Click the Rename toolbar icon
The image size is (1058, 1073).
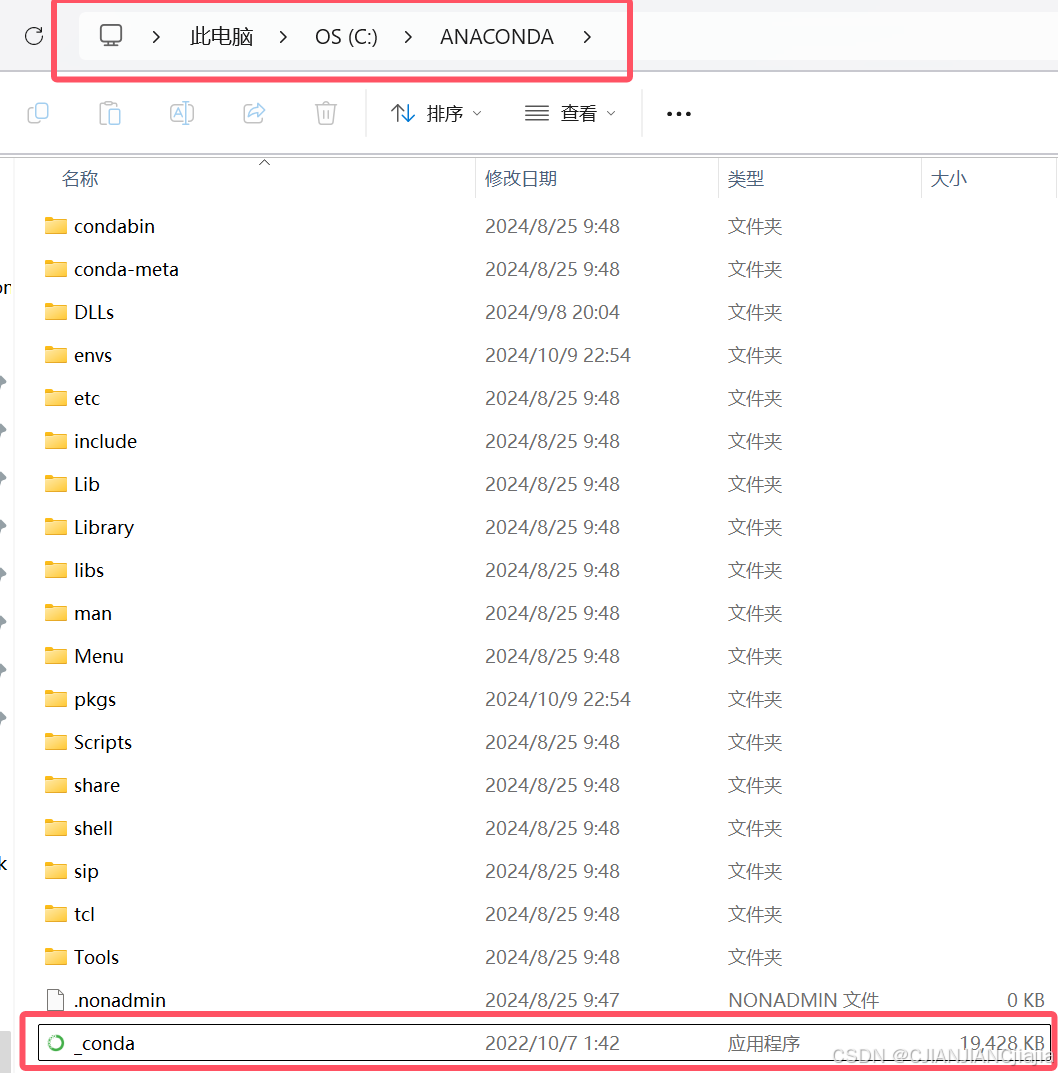point(182,113)
